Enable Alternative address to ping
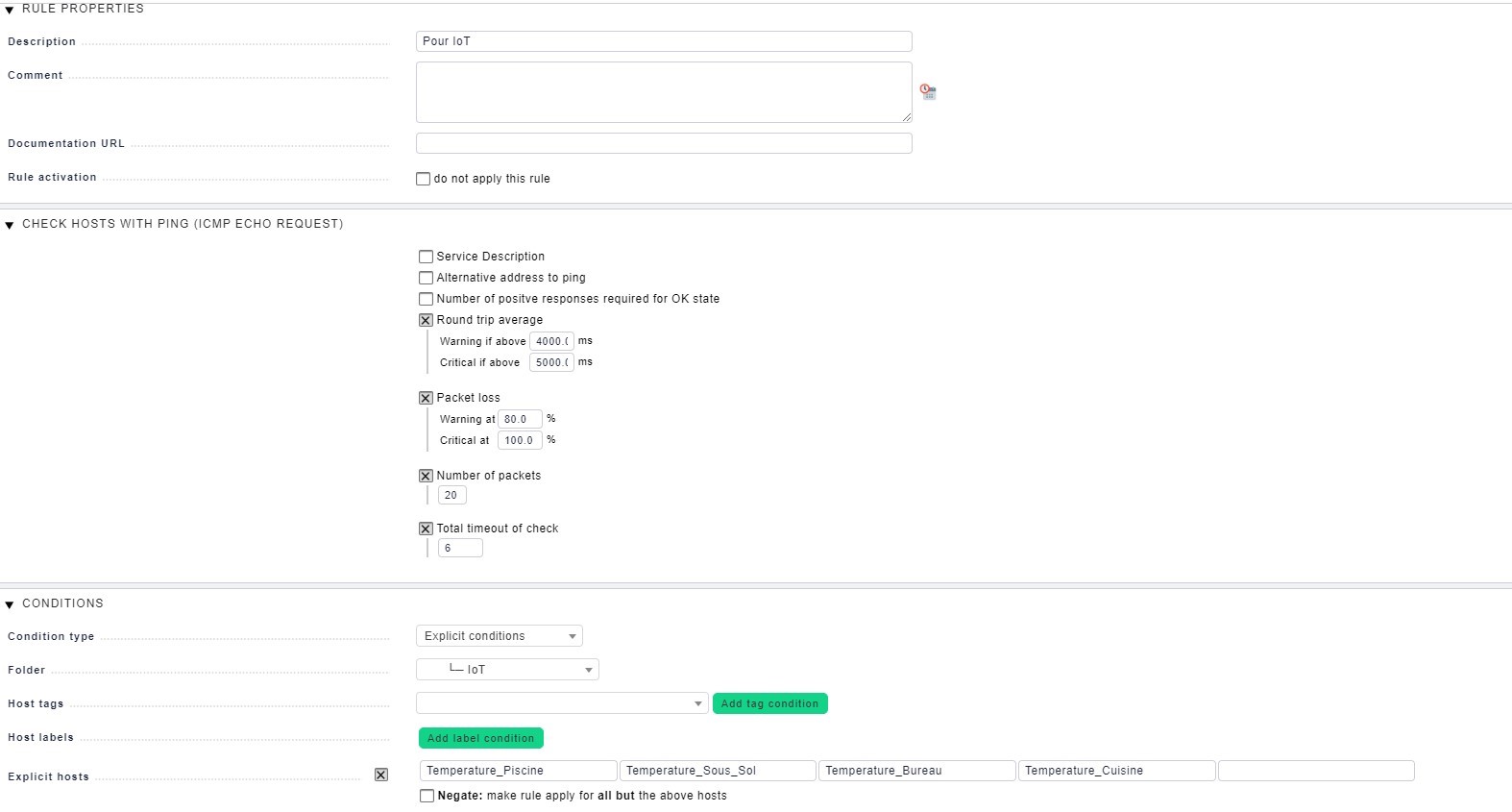 click(x=426, y=278)
